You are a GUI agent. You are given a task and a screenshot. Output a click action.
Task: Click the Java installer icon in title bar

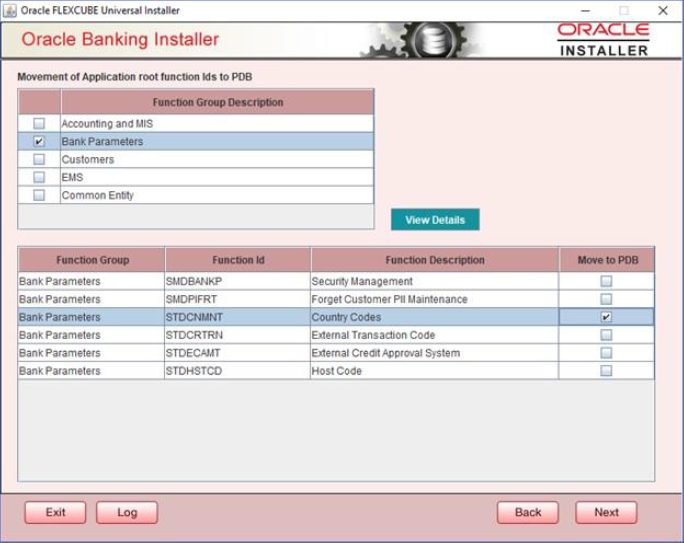tap(10, 10)
